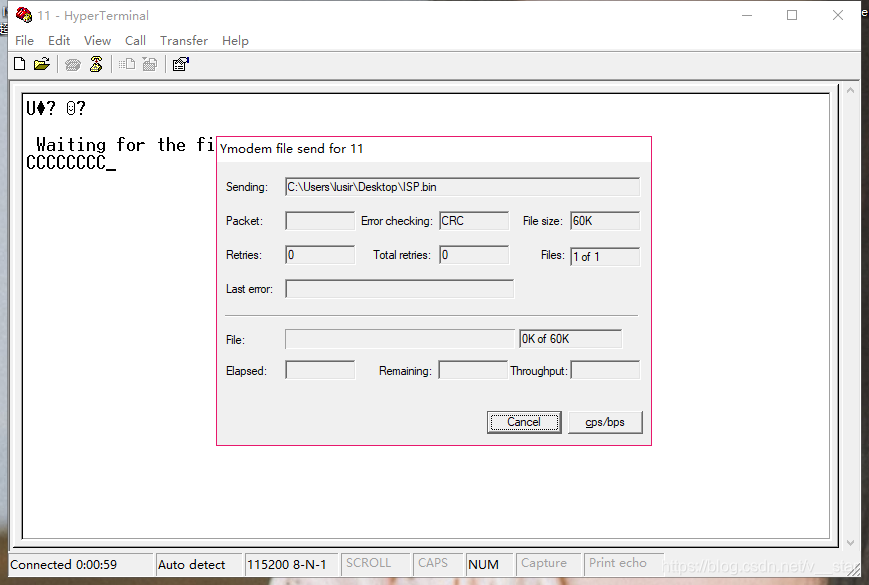Click the 'Ymodem file send for 11' dialog title
This screenshot has height=585, width=869.
pyautogui.click(x=292, y=148)
